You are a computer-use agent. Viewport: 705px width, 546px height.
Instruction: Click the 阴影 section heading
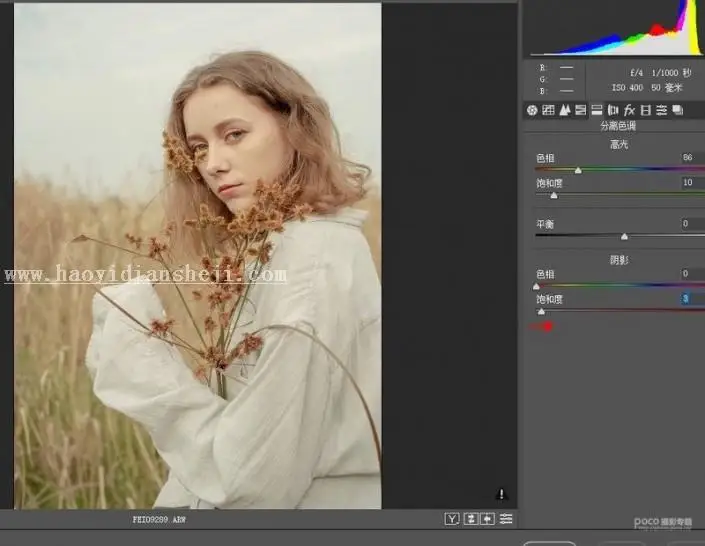click(x=619, y=260)
